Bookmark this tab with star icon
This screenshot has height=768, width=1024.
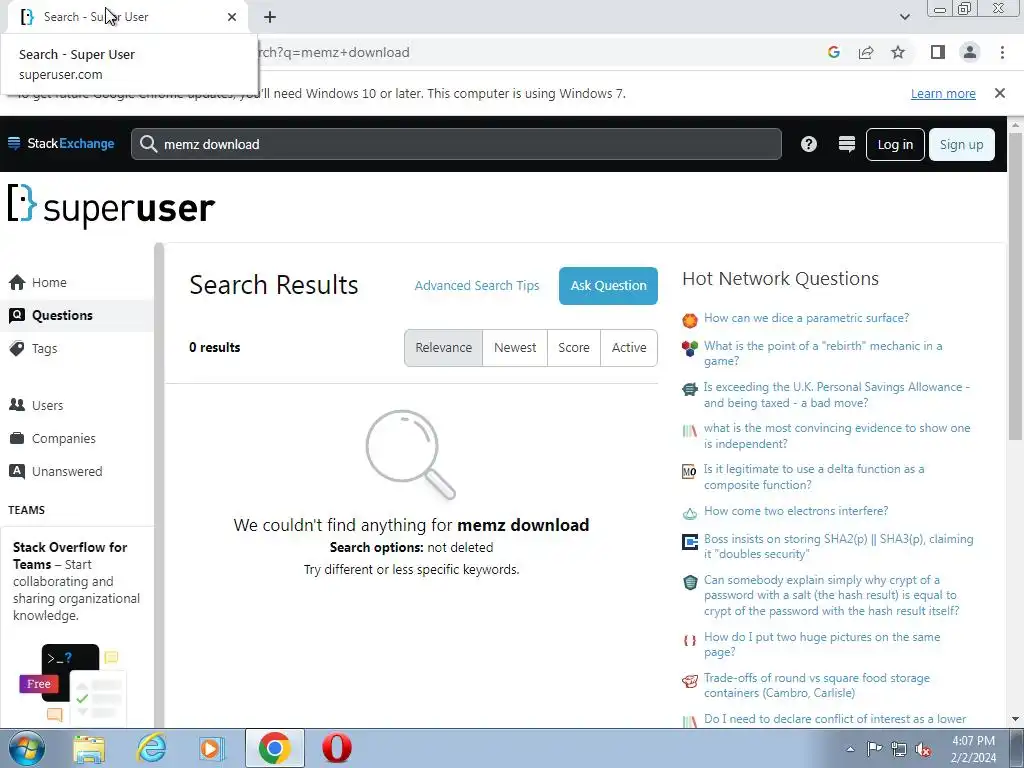point(898,52)
